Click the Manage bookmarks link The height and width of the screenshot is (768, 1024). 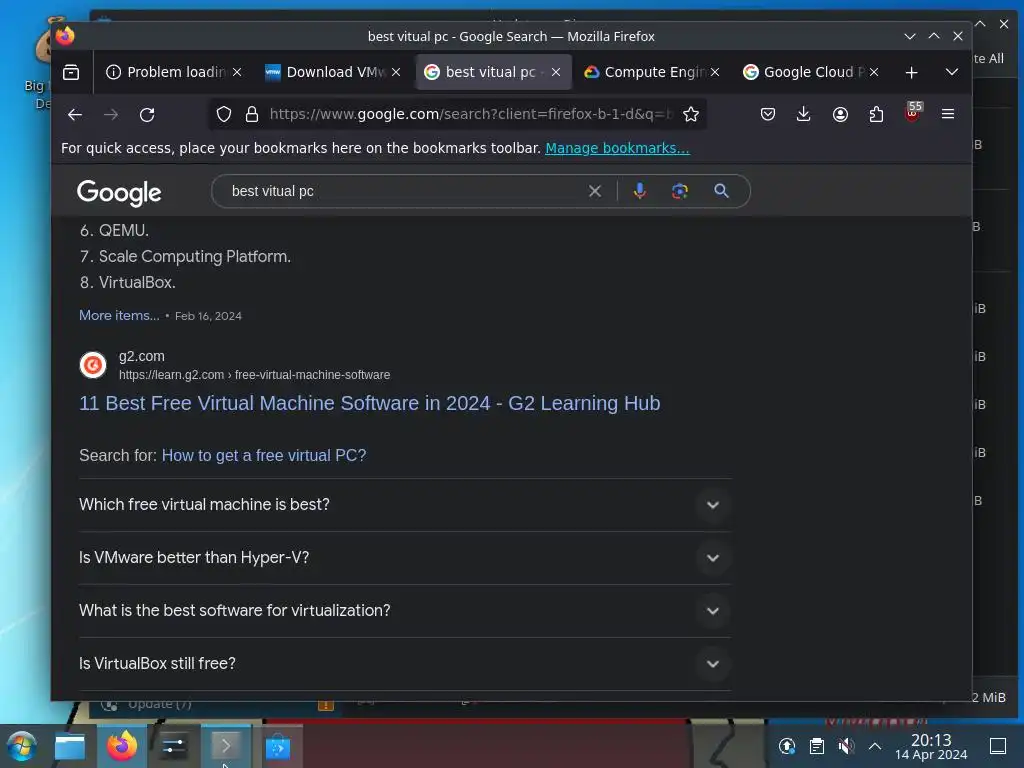(x=617, y=148)
